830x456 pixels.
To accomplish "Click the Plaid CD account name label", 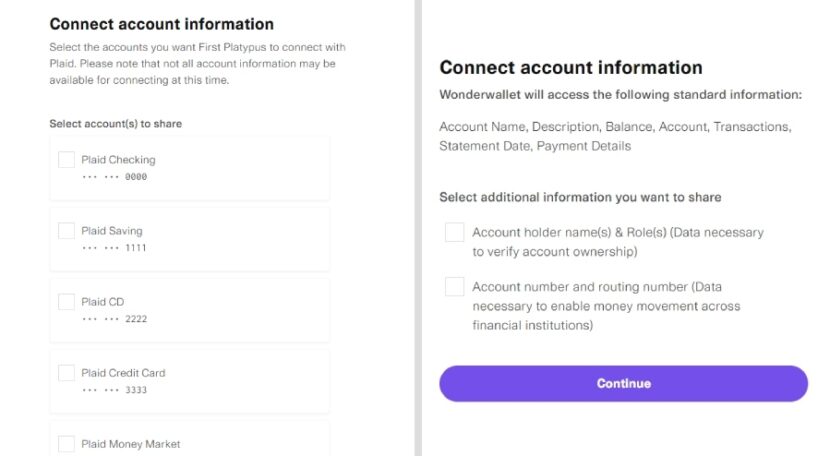I will click(102, 302).
